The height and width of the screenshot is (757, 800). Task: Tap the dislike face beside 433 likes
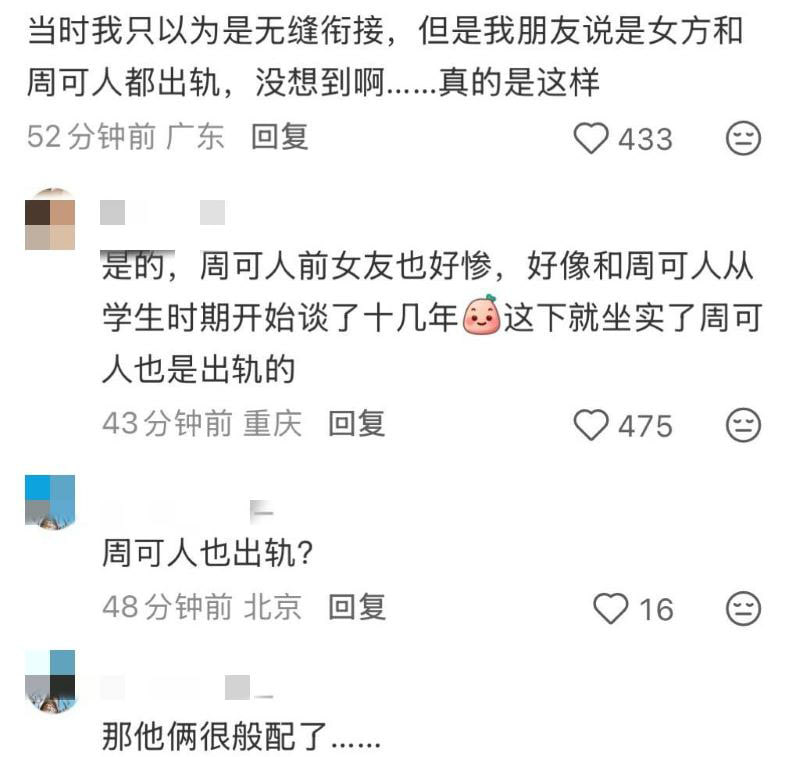[x=743, y=138]
